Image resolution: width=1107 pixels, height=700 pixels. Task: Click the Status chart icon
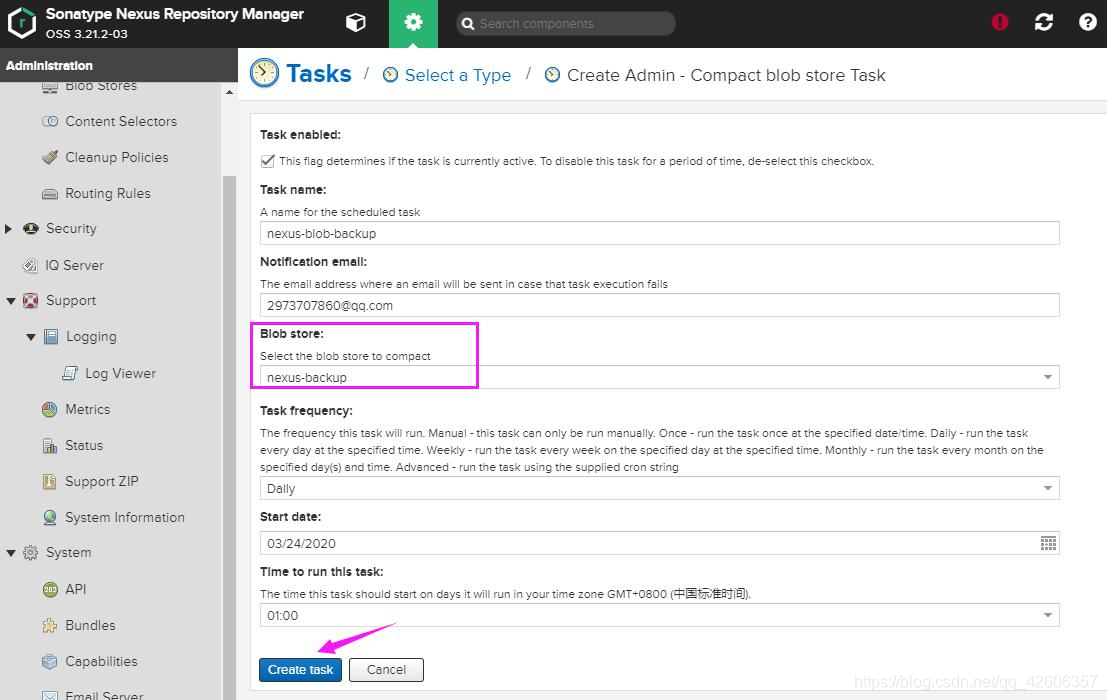[50, 445]
